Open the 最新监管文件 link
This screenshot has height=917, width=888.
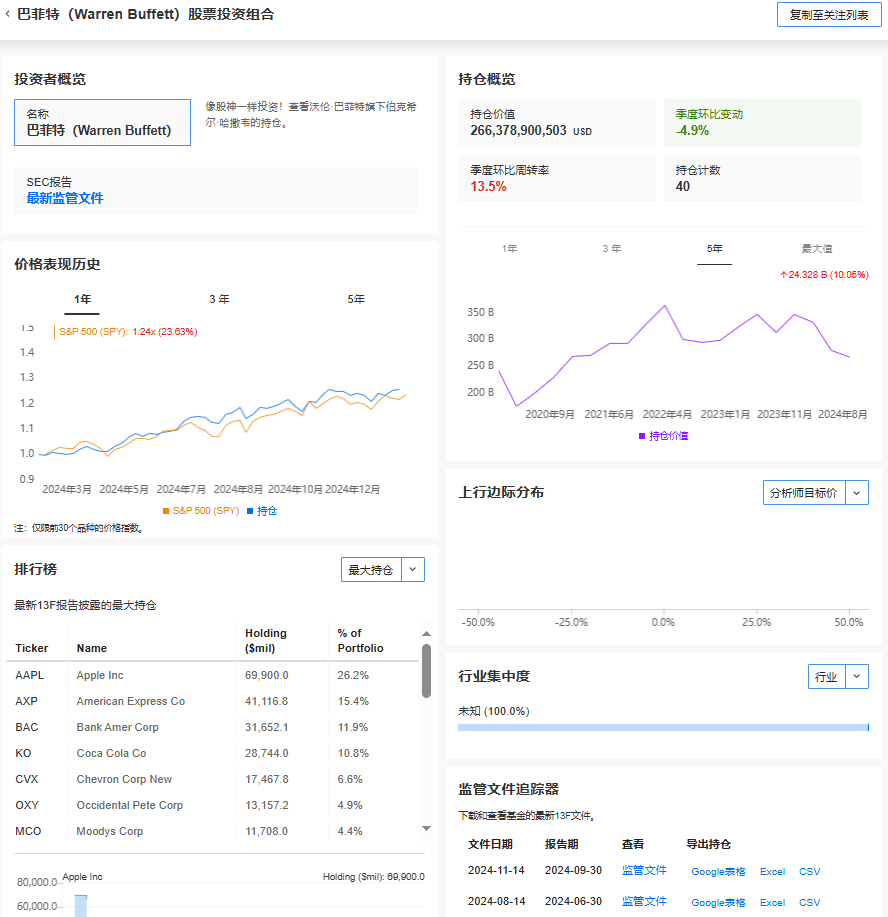pyautogui.click(x=65, y=198)
